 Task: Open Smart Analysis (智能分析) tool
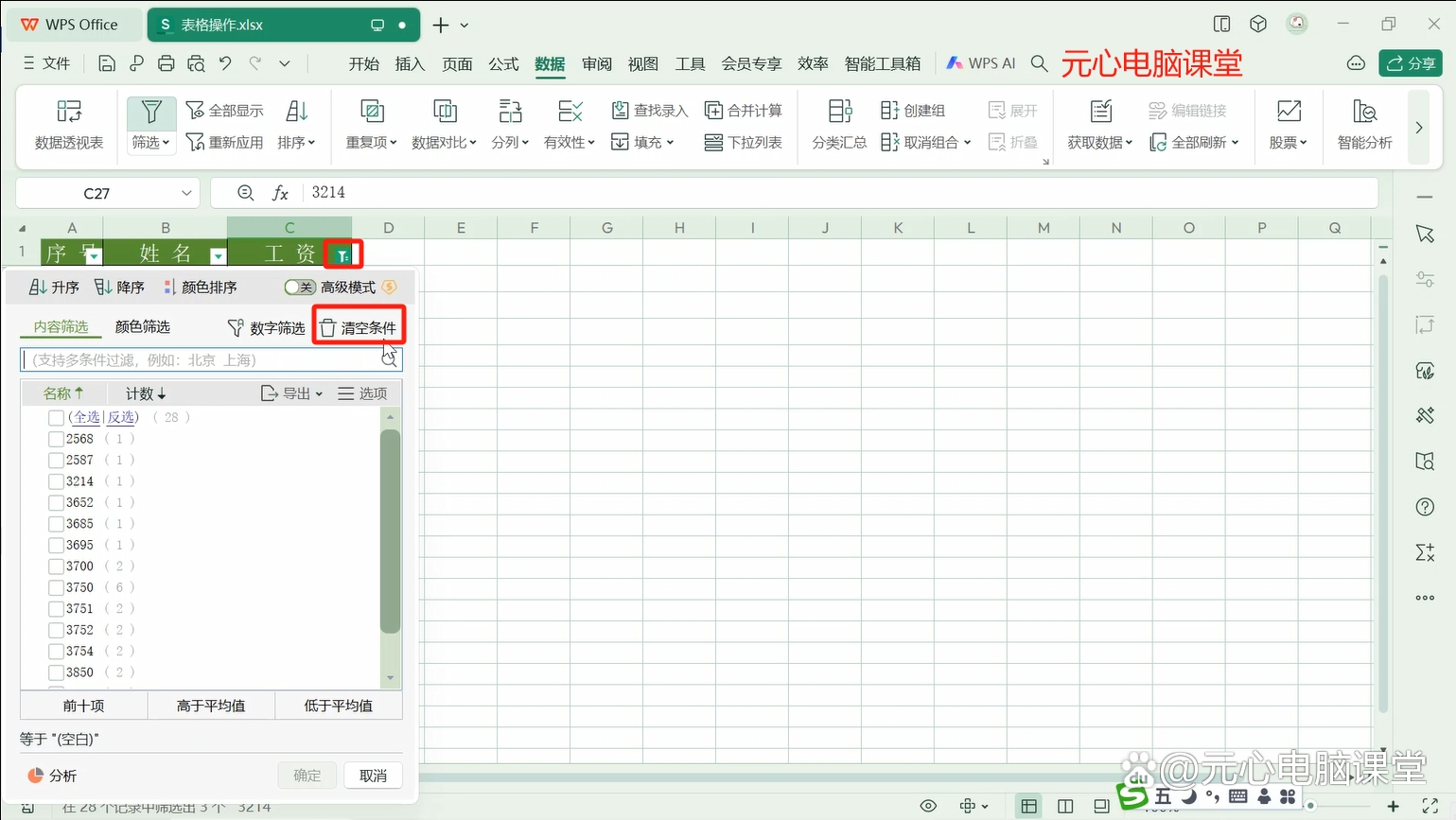tap(1364, 124)
